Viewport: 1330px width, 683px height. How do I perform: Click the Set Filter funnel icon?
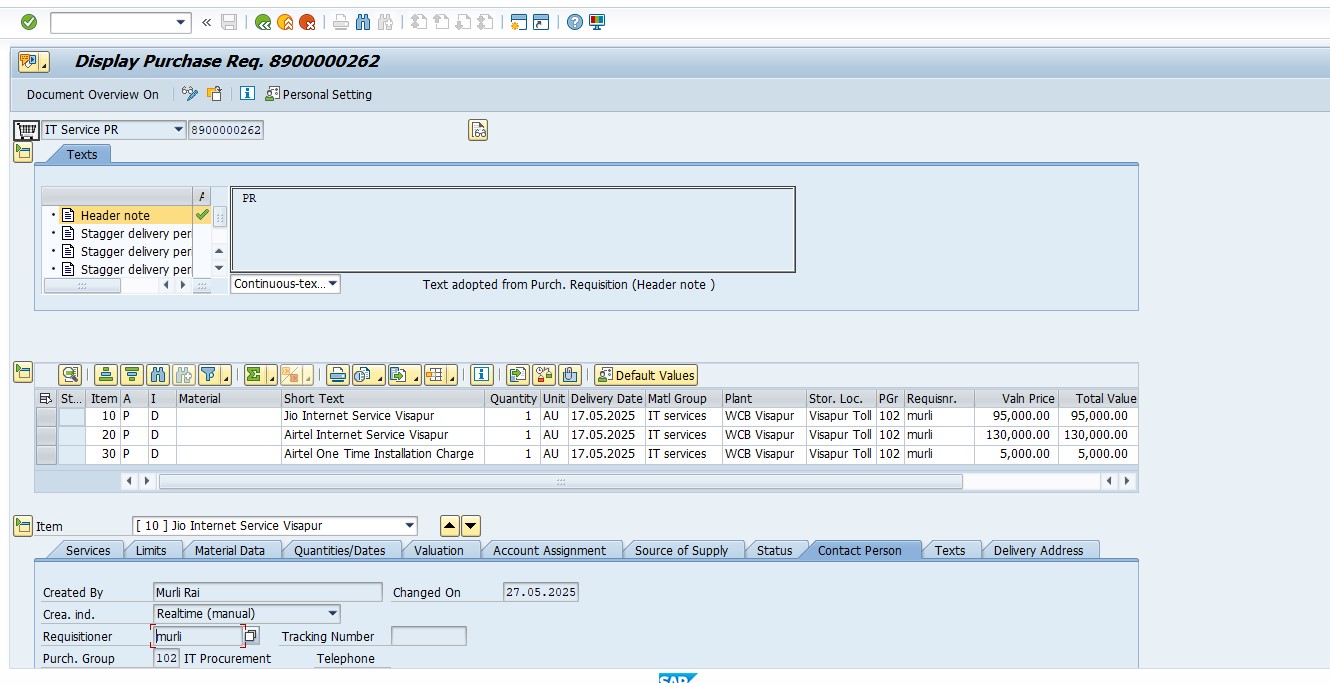(x=210, y=375)
